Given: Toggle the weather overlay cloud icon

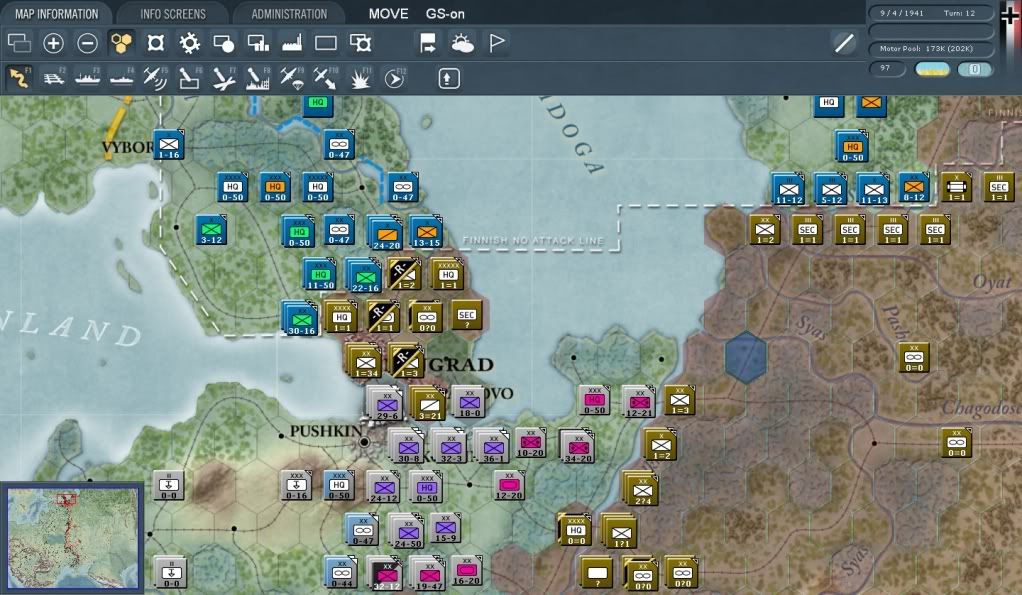Looking at the screenshot, I should click(462, 43).
